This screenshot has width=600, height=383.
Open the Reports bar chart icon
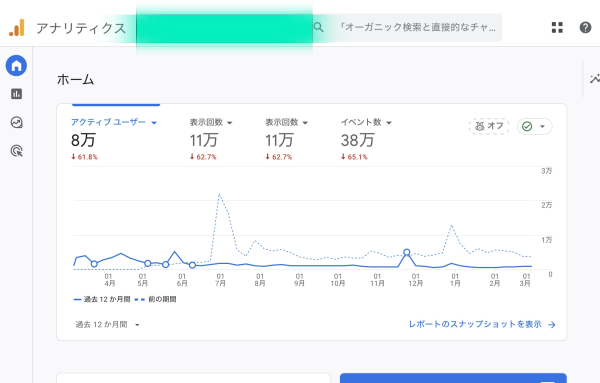coord(16,94)
